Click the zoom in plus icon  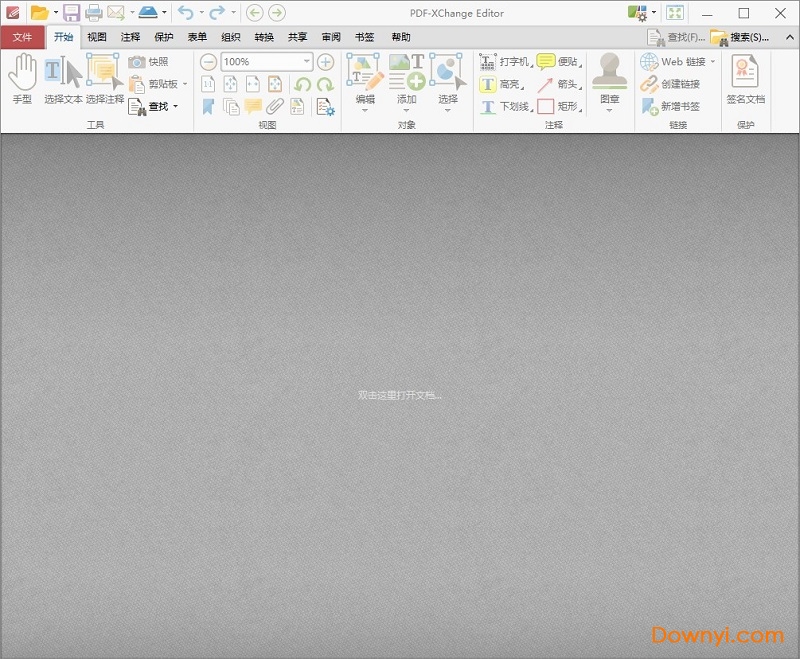click(325, 62)
